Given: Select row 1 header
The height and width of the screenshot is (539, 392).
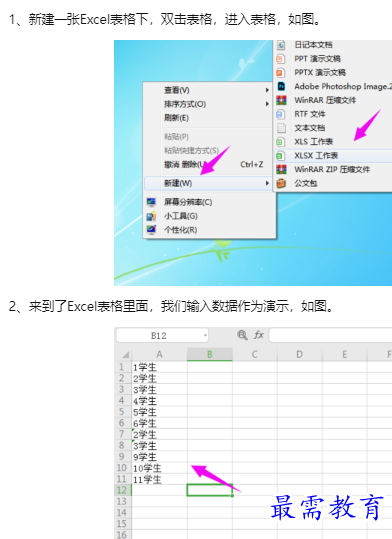Looking at the screenshot, I should click(123, 367).
